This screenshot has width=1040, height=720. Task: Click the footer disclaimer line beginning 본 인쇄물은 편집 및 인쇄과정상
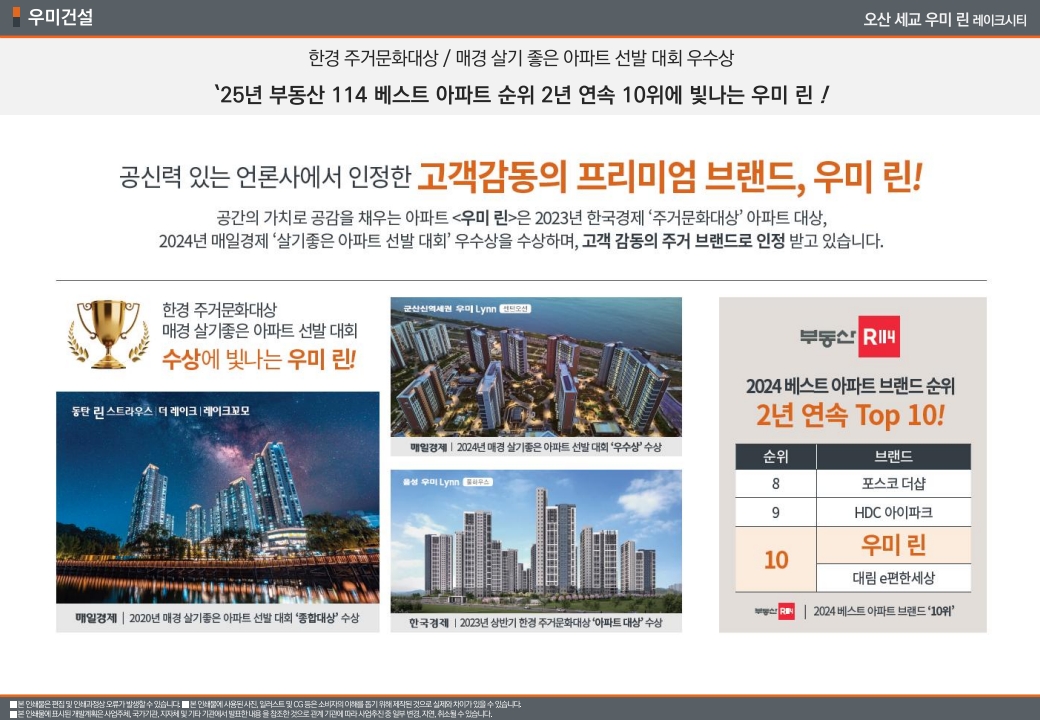[265, 705]
